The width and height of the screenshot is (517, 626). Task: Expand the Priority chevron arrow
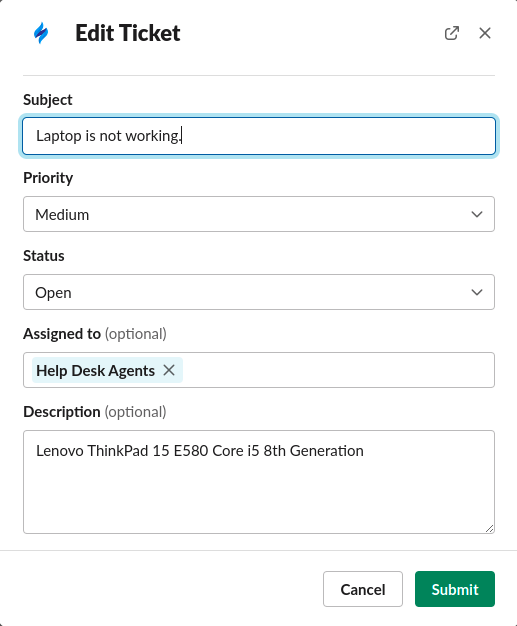477,214
